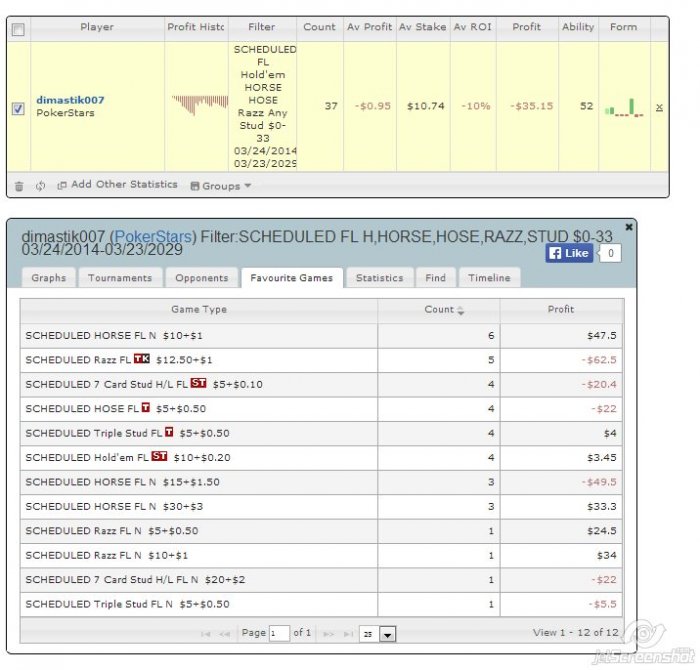Select the Favourite Games tab
Viewport: 700px width, 670px height.
(x=292, y=278)
